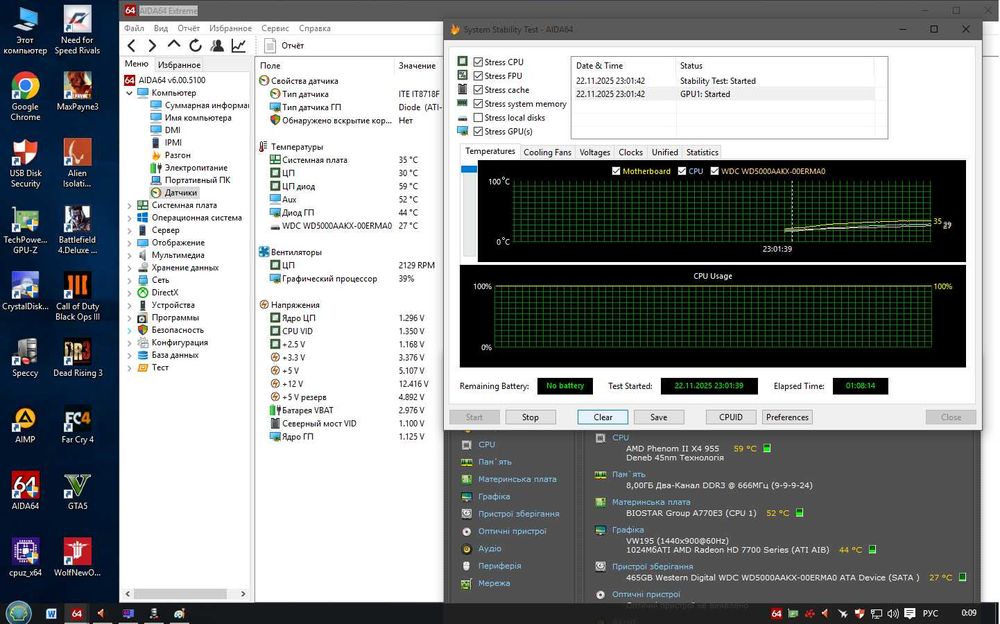Open cpuz_x64 desktop icon
Screen dimensions: 1000x624
pos(26,557)
